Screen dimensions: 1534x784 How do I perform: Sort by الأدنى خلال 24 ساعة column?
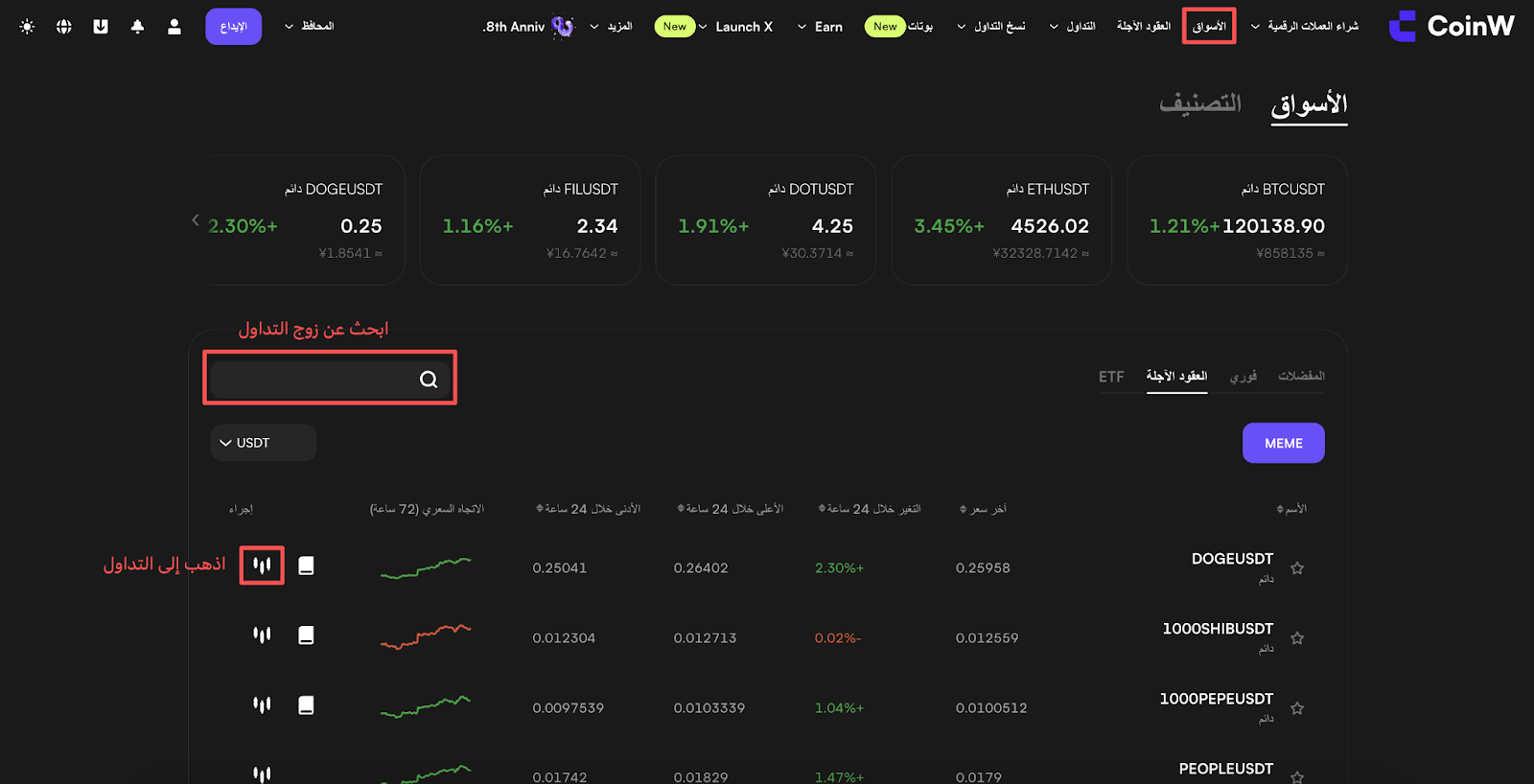[589, 509]
